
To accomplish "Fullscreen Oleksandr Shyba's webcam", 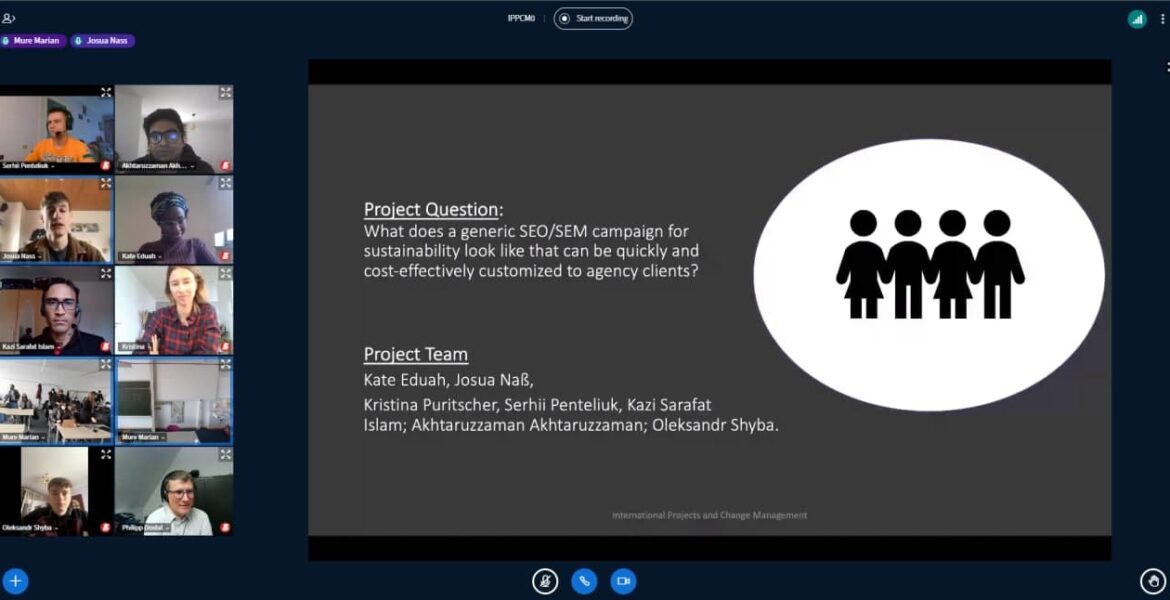I will coord(106,454).
